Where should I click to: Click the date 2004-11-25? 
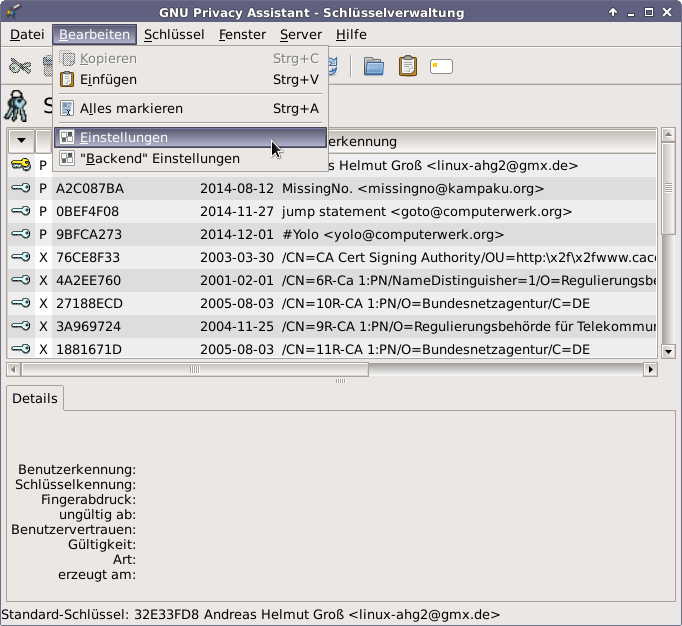coord(237,327)
